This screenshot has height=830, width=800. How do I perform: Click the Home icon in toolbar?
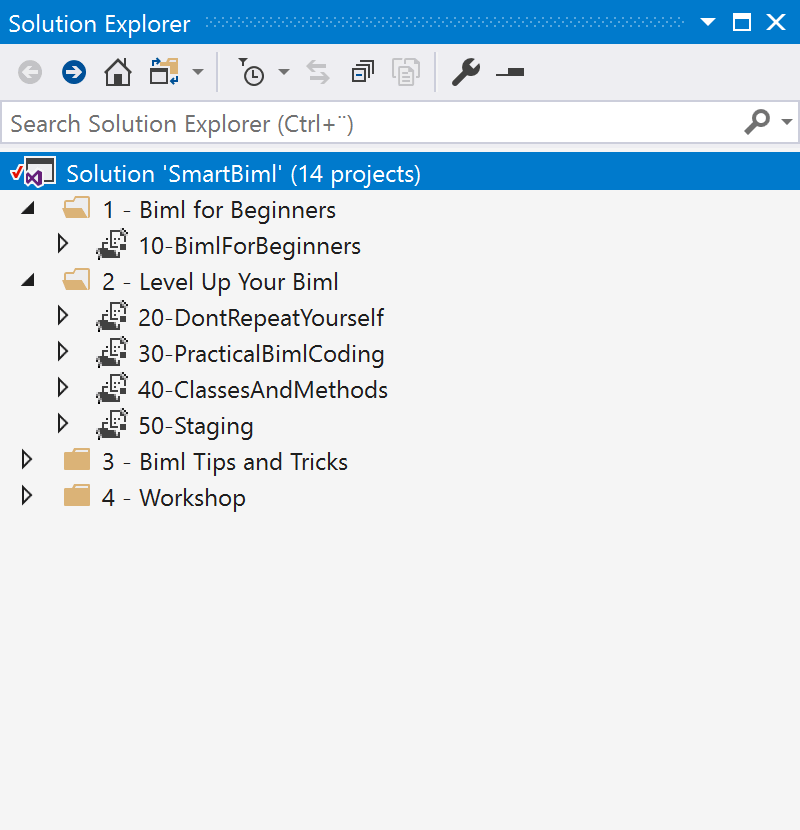118,72
